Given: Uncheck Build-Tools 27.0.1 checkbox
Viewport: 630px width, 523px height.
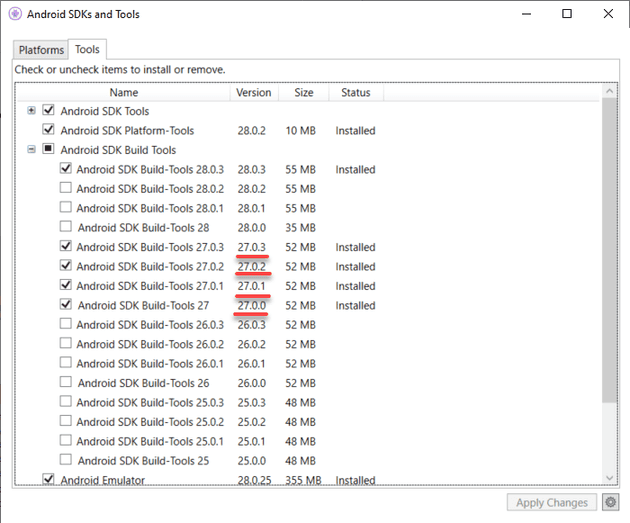Looking at the screenshot, I should [x=65, y=285].
